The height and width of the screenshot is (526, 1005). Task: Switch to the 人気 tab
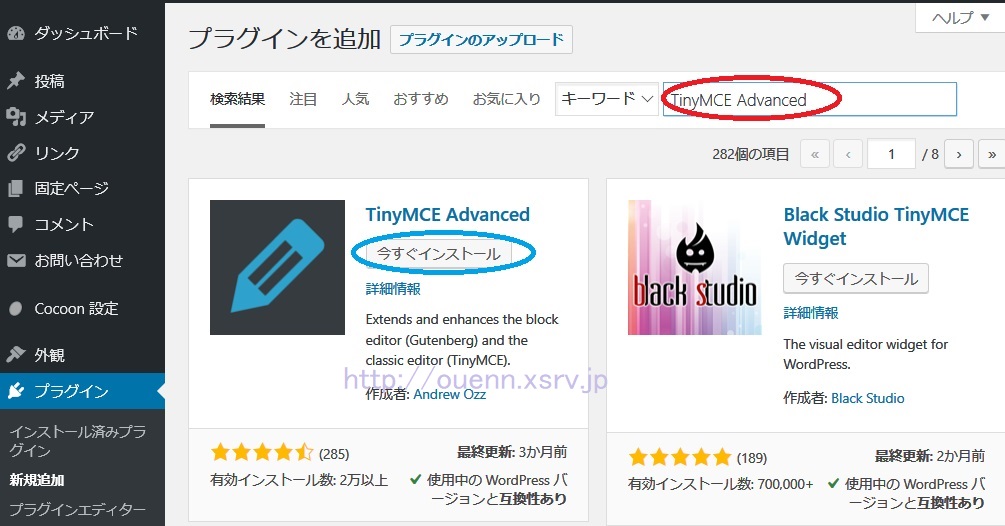[355, 99]
